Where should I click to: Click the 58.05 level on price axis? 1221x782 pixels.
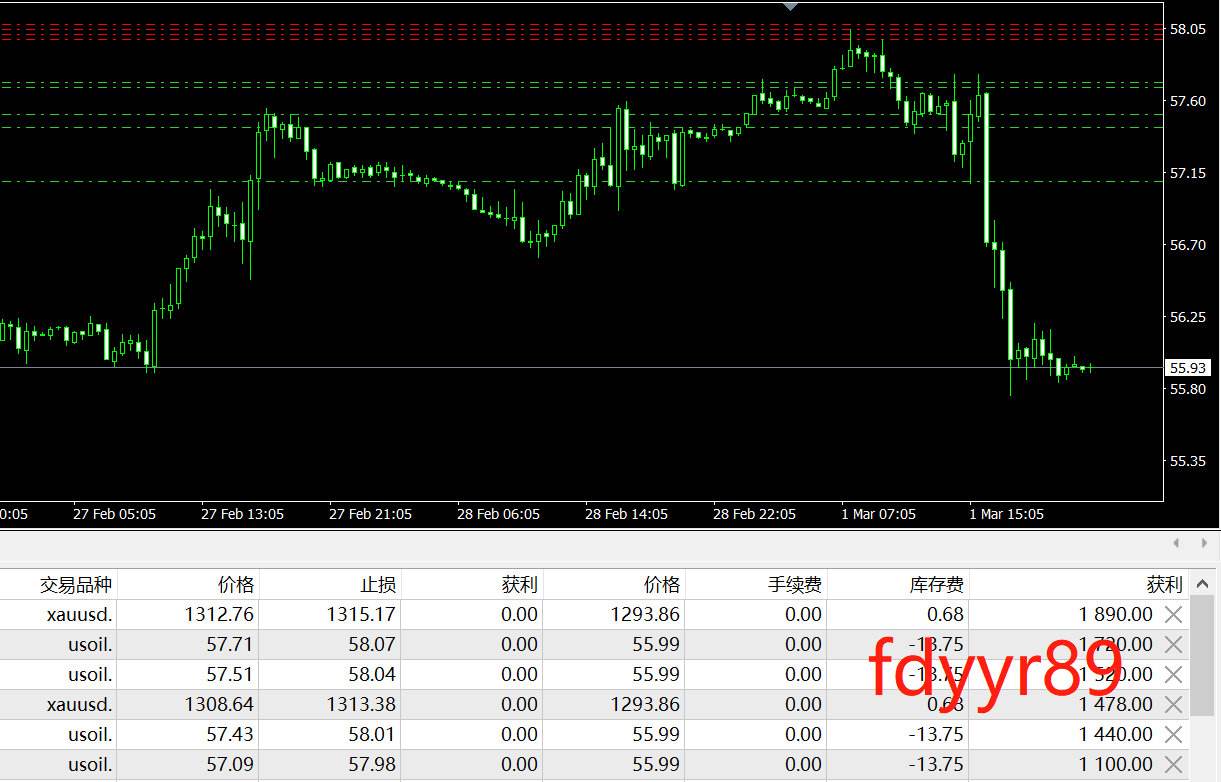pos(1187,29)
